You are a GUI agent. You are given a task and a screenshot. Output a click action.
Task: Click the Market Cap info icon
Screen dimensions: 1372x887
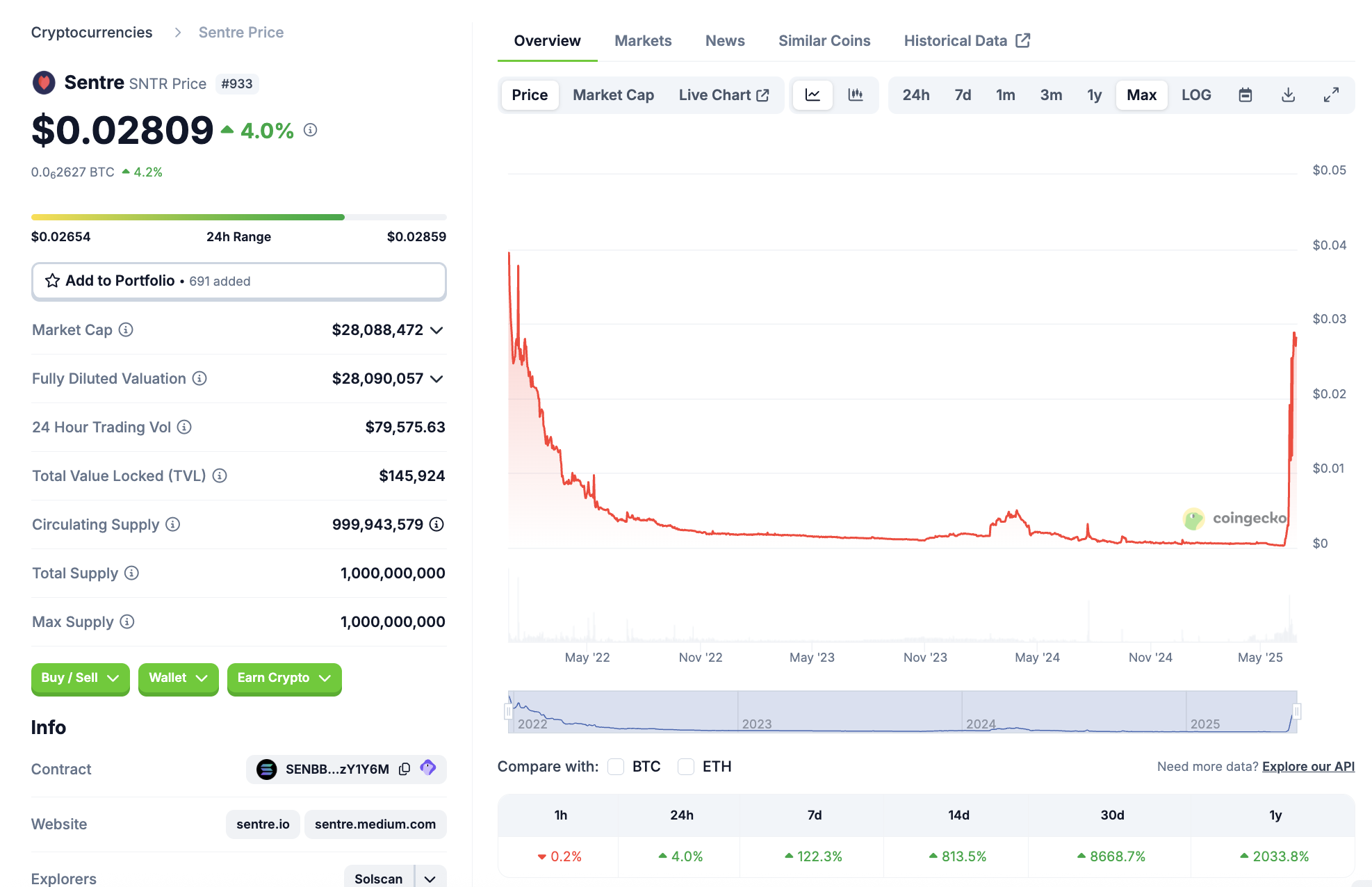(126, 330)
